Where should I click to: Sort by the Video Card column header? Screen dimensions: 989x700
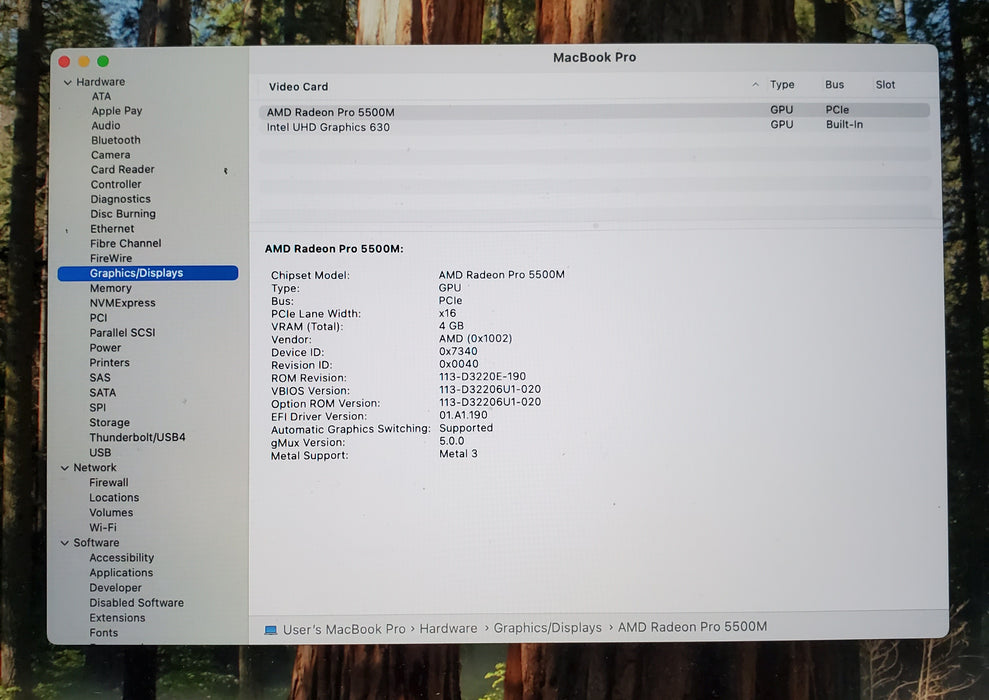click(x=298, y=87)
